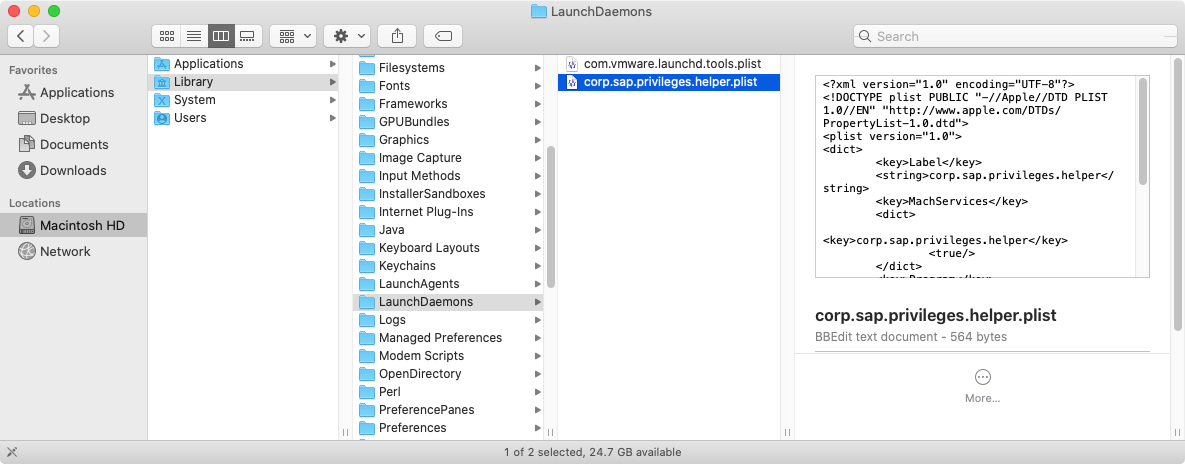Screen dimensions: 1185x464
Task: Expand the Java folder arrow
Action: click(x=537, y=230)
